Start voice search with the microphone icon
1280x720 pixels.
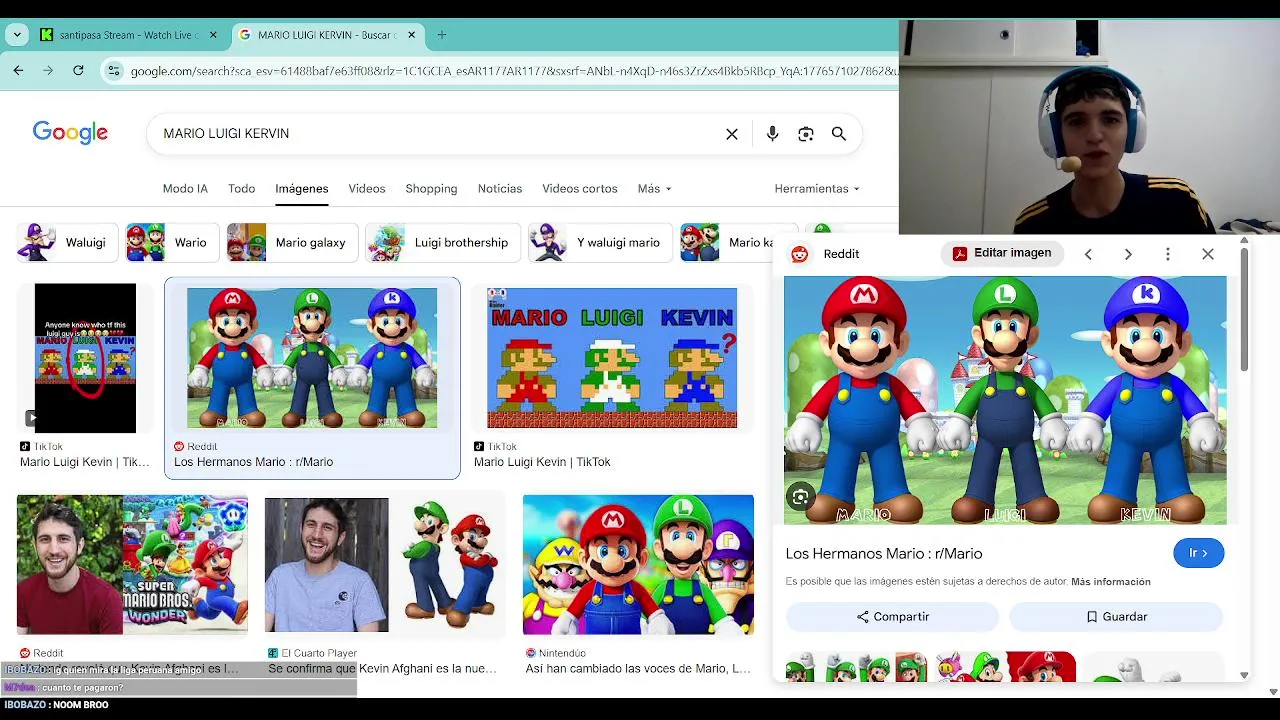772,134
